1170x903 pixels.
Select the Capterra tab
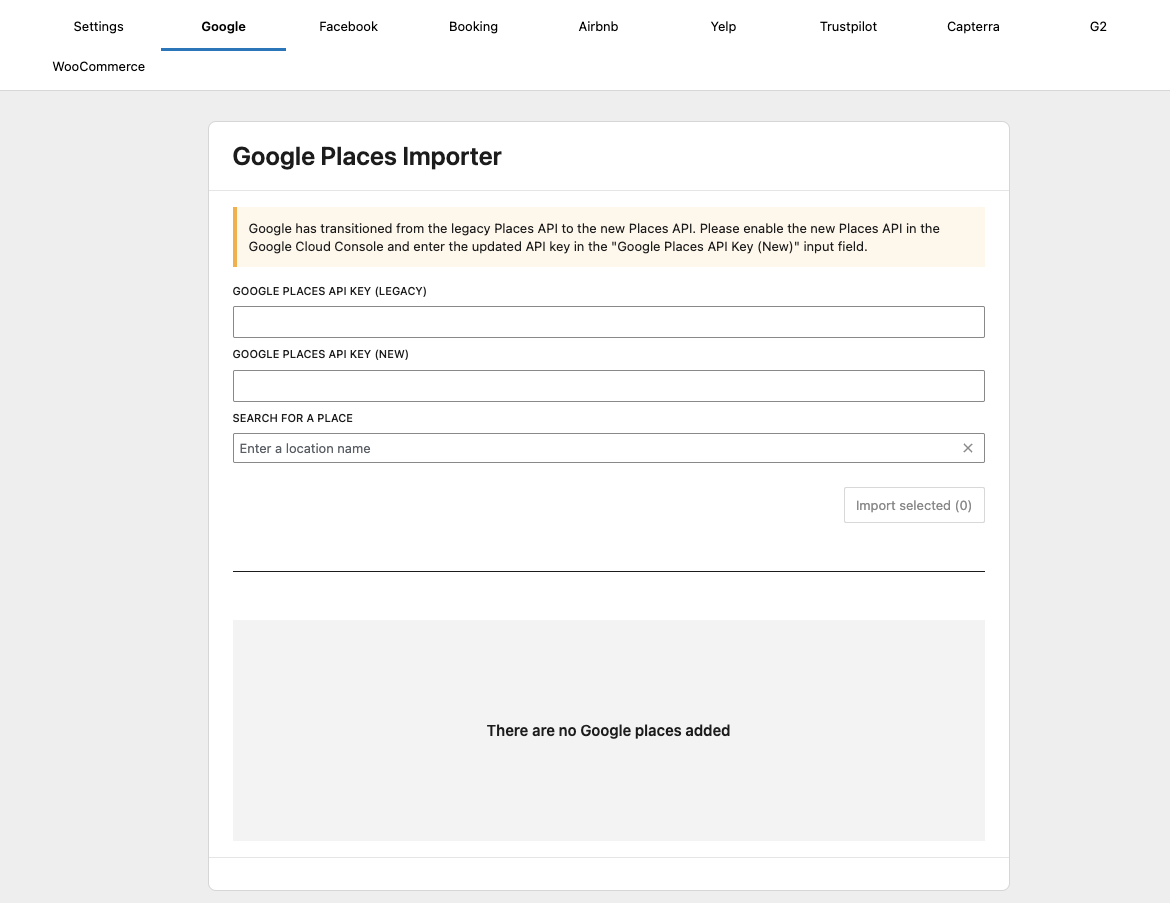point(973,27)
